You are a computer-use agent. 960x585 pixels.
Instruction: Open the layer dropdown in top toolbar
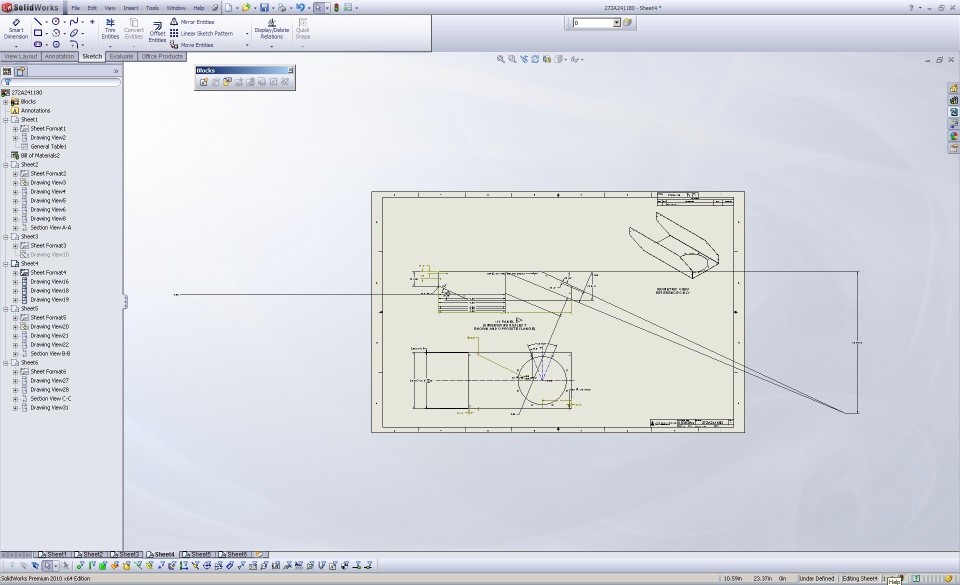[617, 23]
